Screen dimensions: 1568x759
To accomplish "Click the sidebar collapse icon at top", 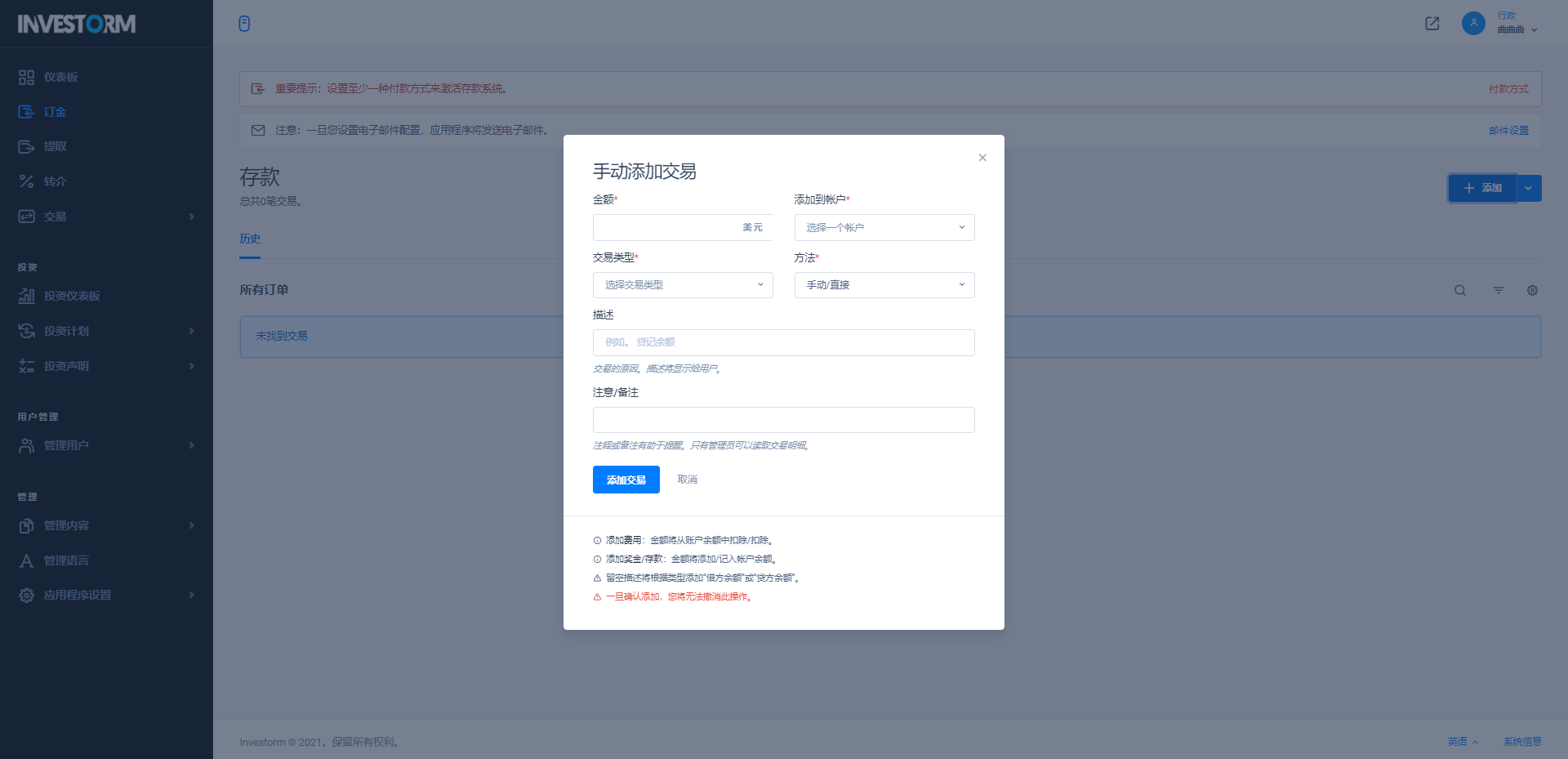I will [x=244, y=24].
